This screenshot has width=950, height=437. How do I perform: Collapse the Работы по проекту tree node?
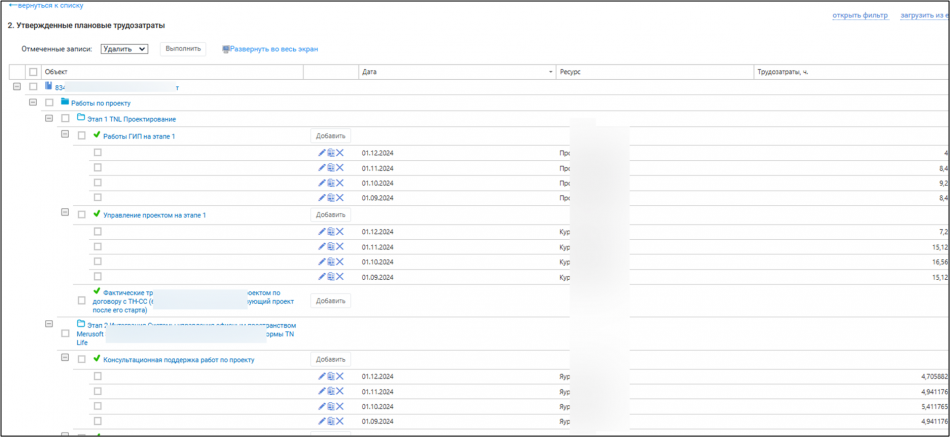(x=33, y=102)
